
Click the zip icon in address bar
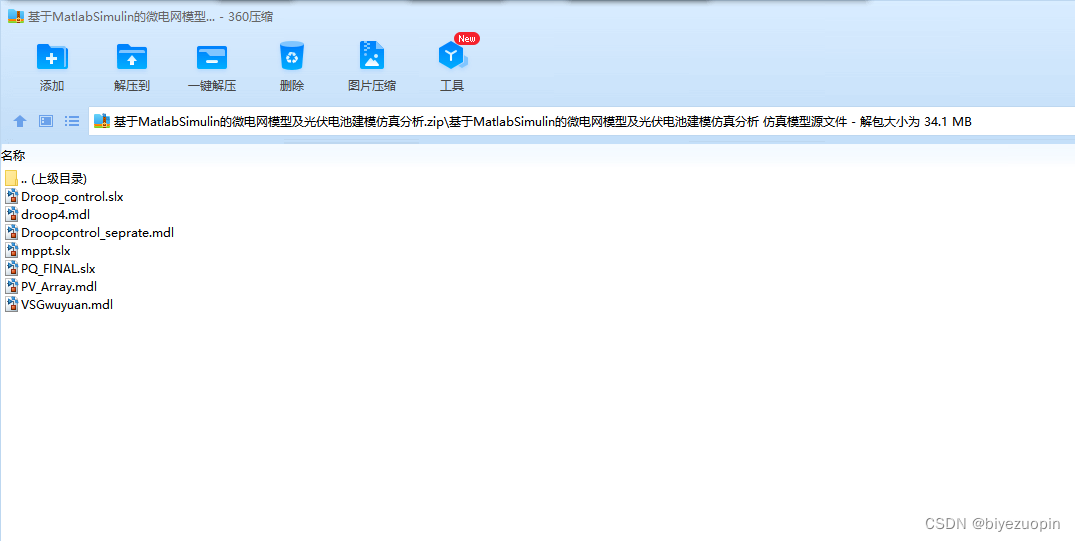[102, 122]
